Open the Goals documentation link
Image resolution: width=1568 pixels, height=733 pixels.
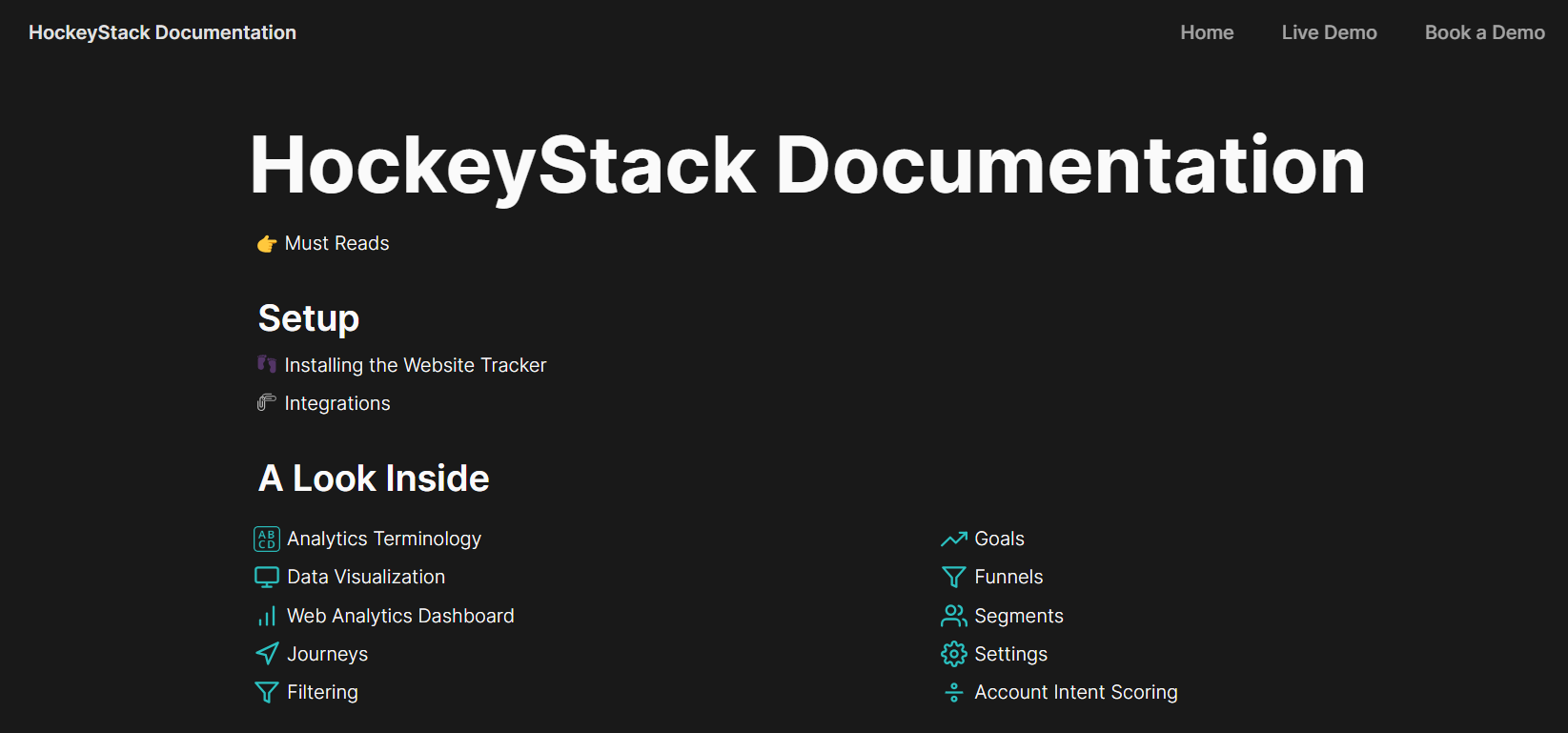(x=999, y=539)
